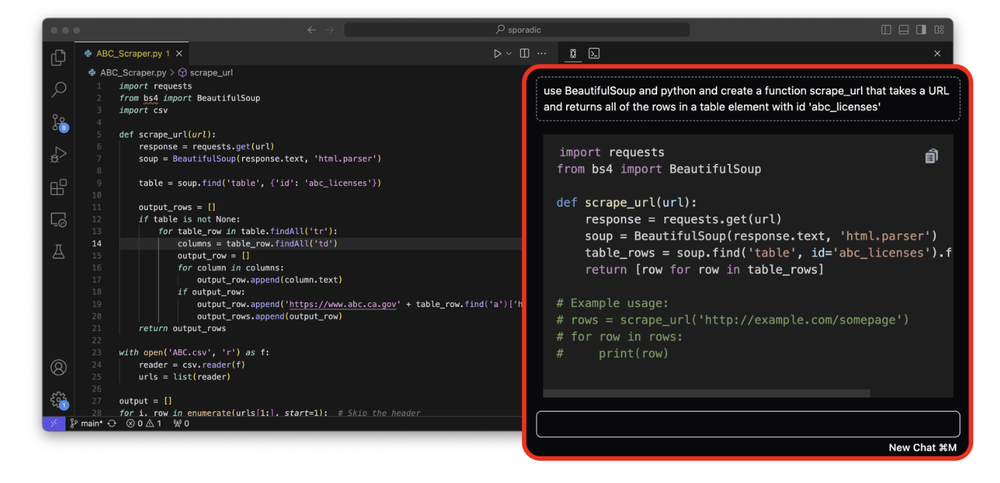Toggle the secondary side bar layout

pos(921,30)
